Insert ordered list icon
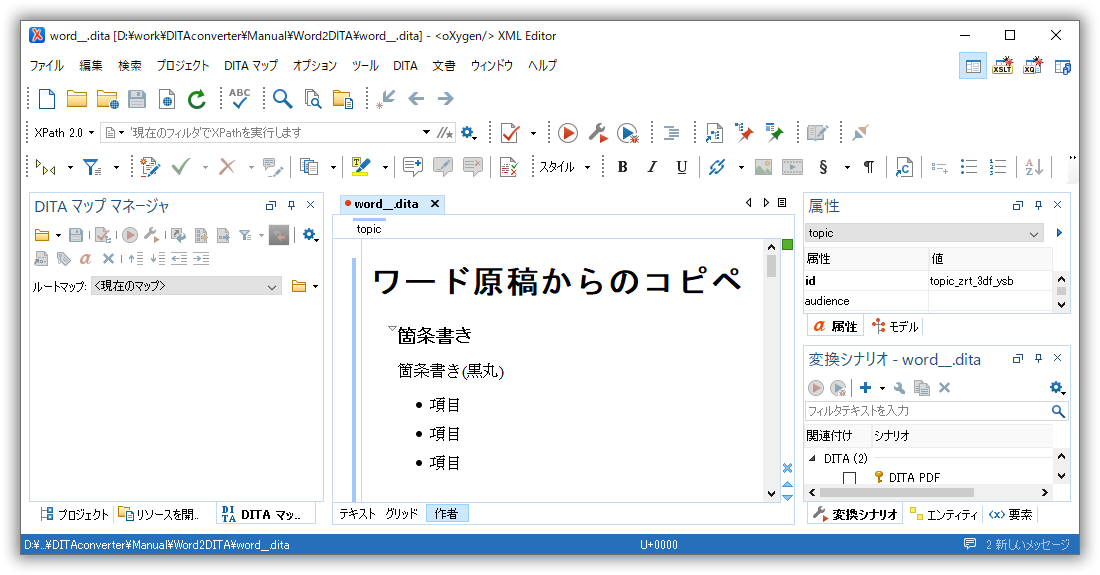The width and height of the screenshot is (1100, 575). click(x=998, y=167)
